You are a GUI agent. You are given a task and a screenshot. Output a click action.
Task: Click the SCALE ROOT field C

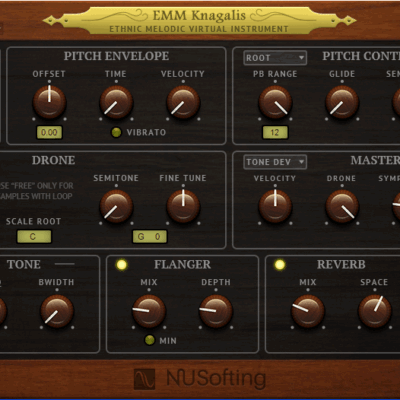(x=34, y=237)
